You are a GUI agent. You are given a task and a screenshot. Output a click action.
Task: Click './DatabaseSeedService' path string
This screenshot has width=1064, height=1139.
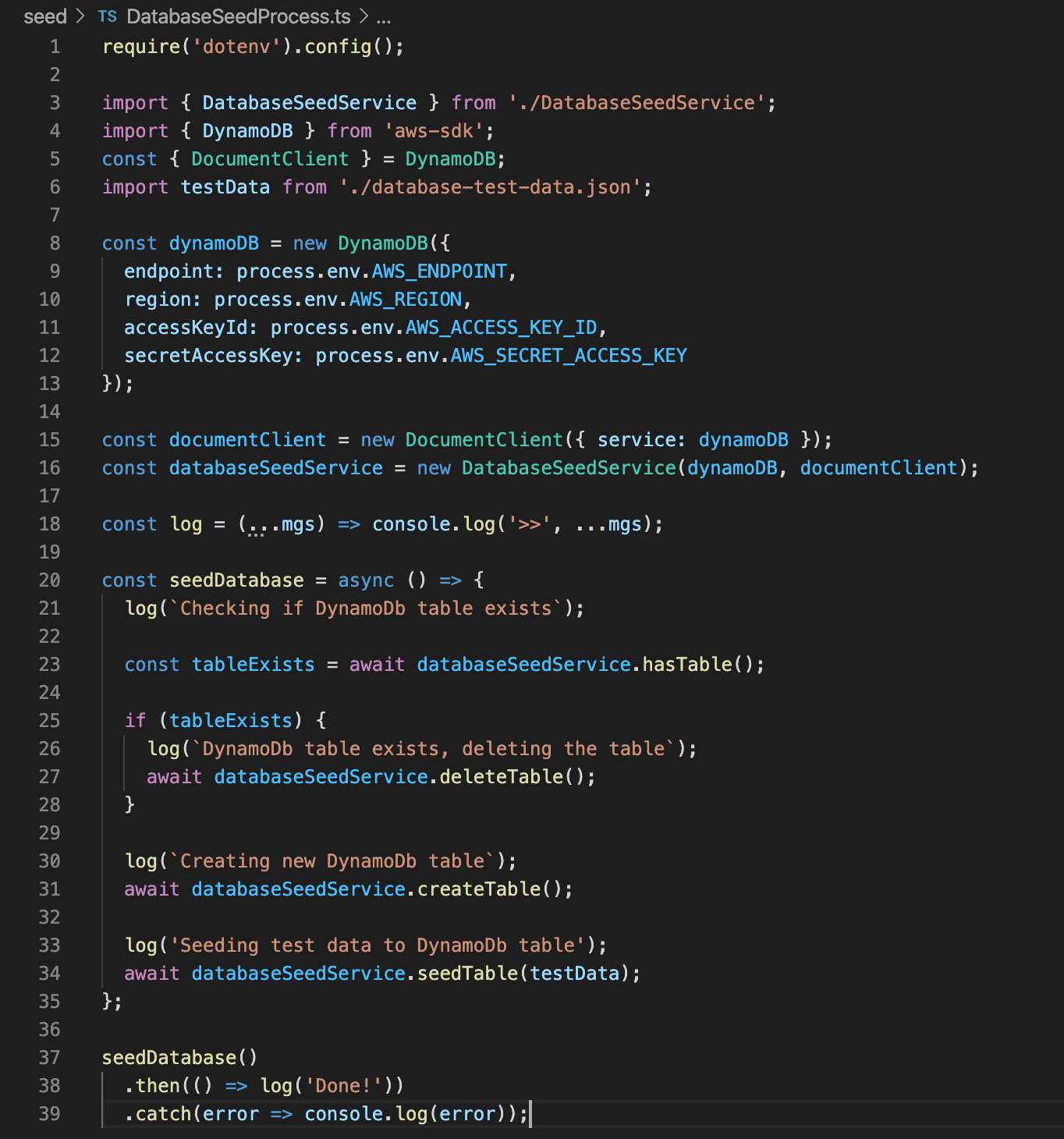point(637,103)
